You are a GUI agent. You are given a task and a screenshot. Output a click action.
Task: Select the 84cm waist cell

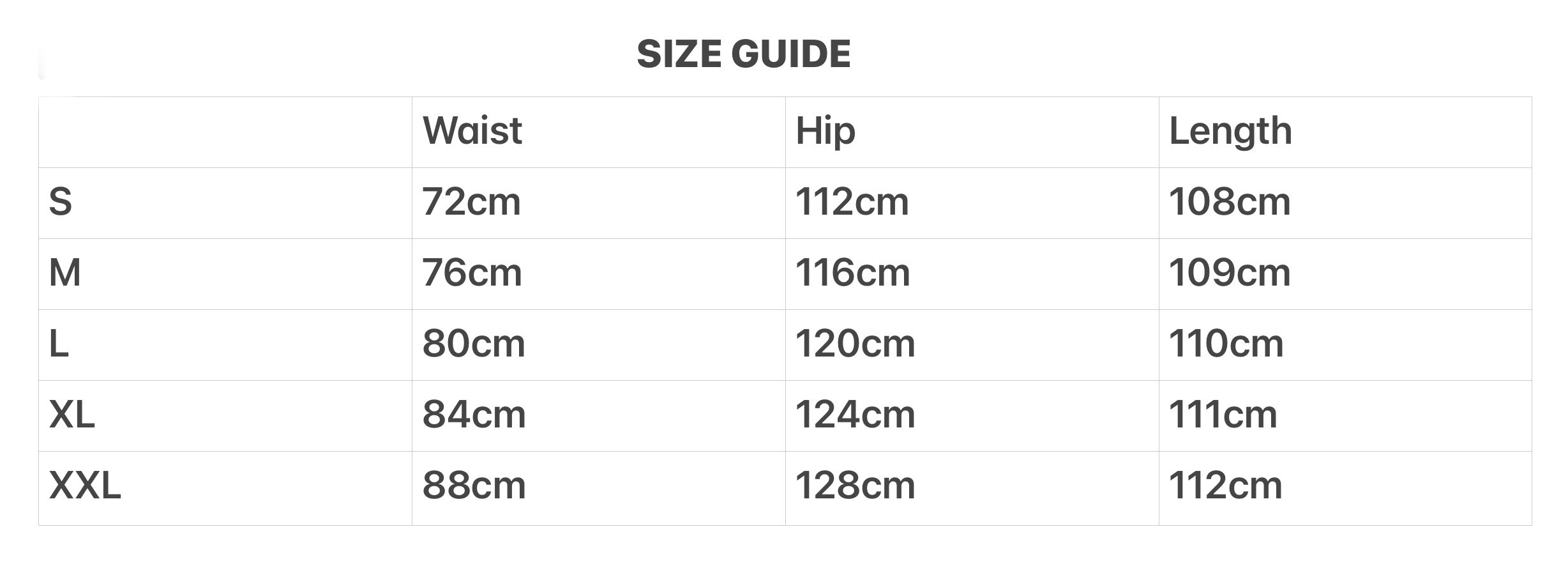click(474, 415)
